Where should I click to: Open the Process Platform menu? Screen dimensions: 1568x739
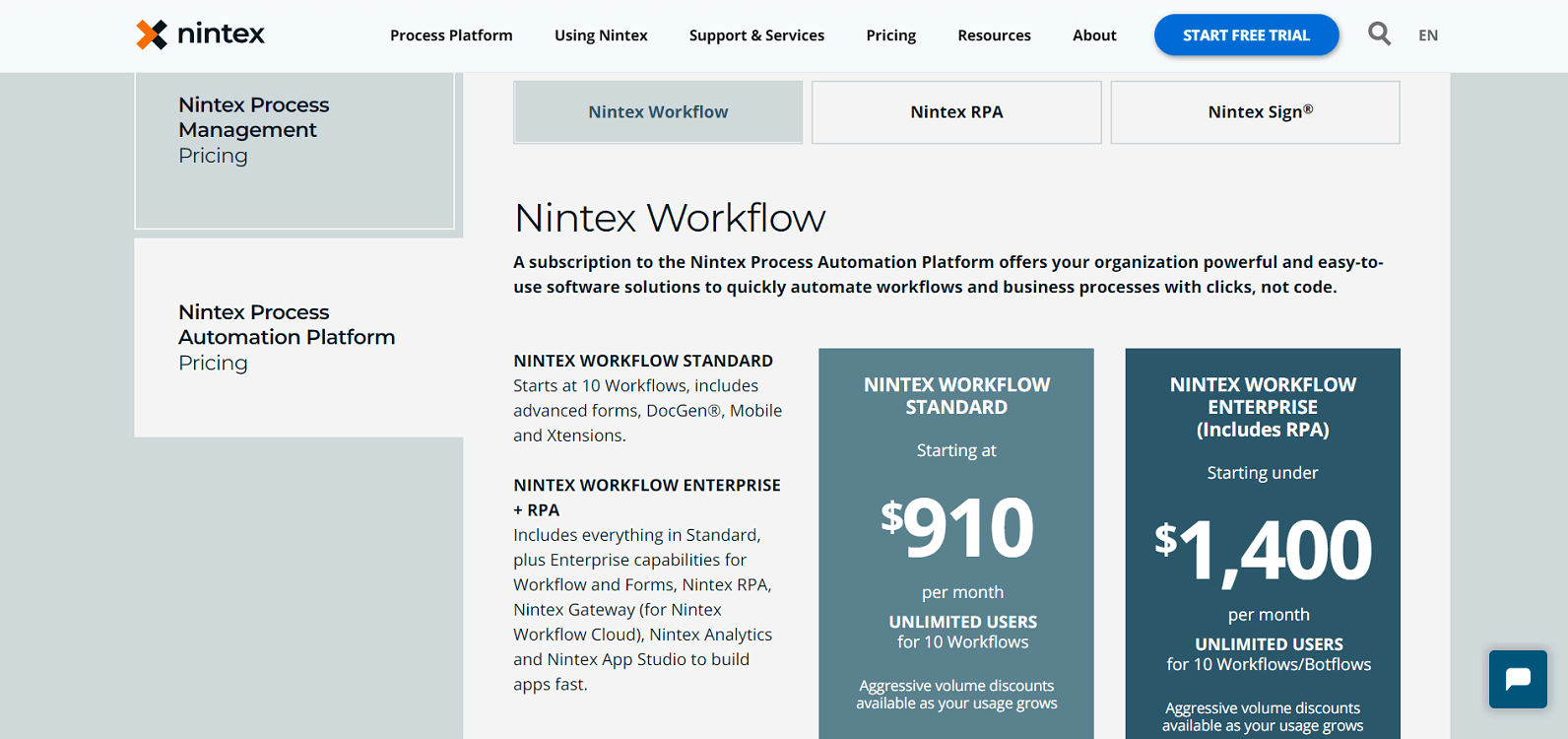pos(451,35)
